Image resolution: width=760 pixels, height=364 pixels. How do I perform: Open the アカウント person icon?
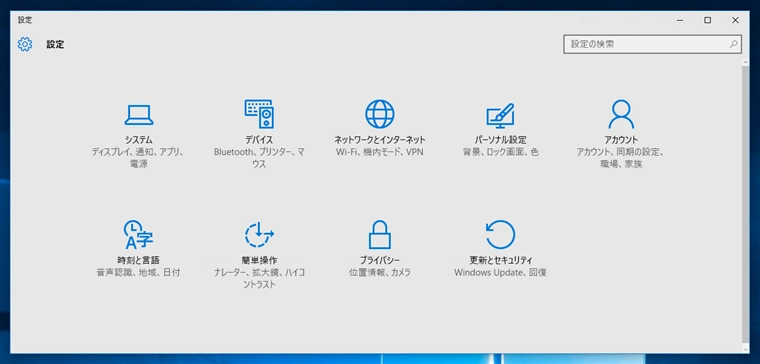coord(621,114)
